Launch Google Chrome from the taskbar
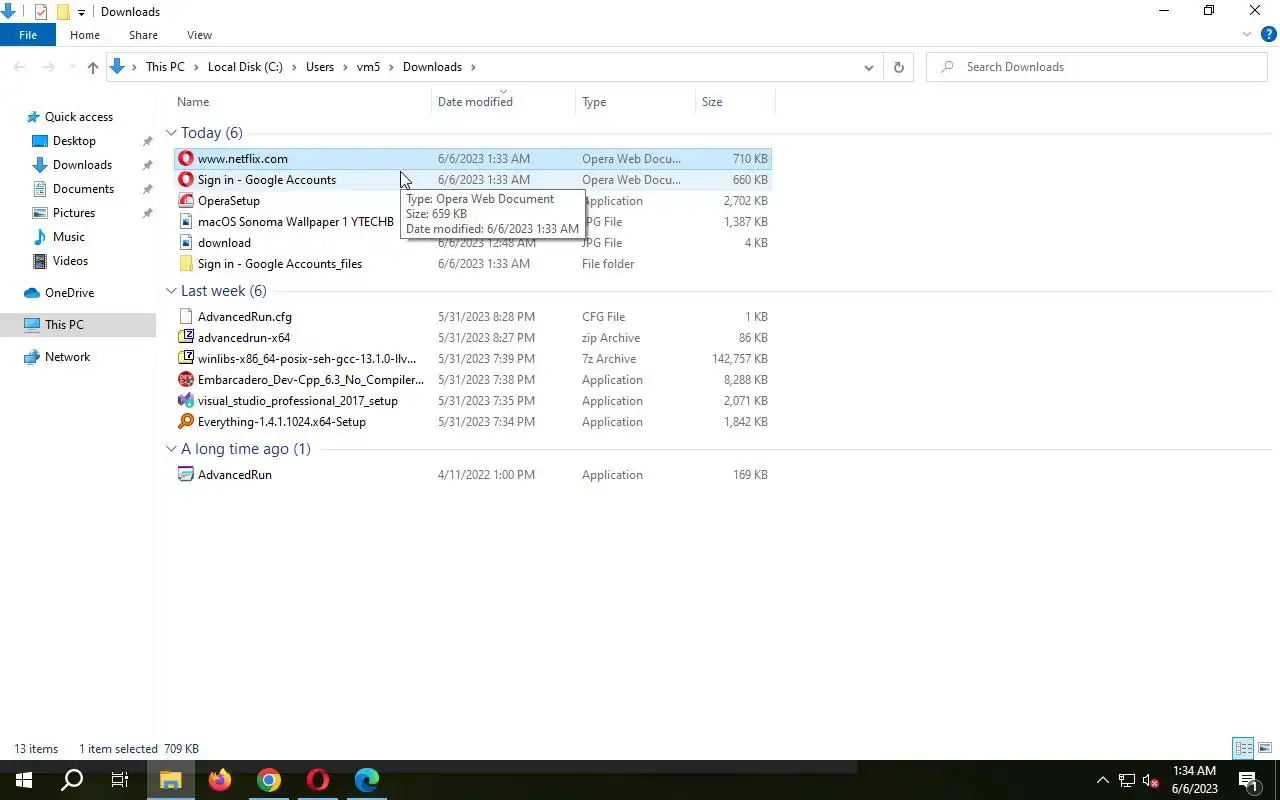Image resolution: width=1280 pixels, height=800 pixels. (269, 780)
